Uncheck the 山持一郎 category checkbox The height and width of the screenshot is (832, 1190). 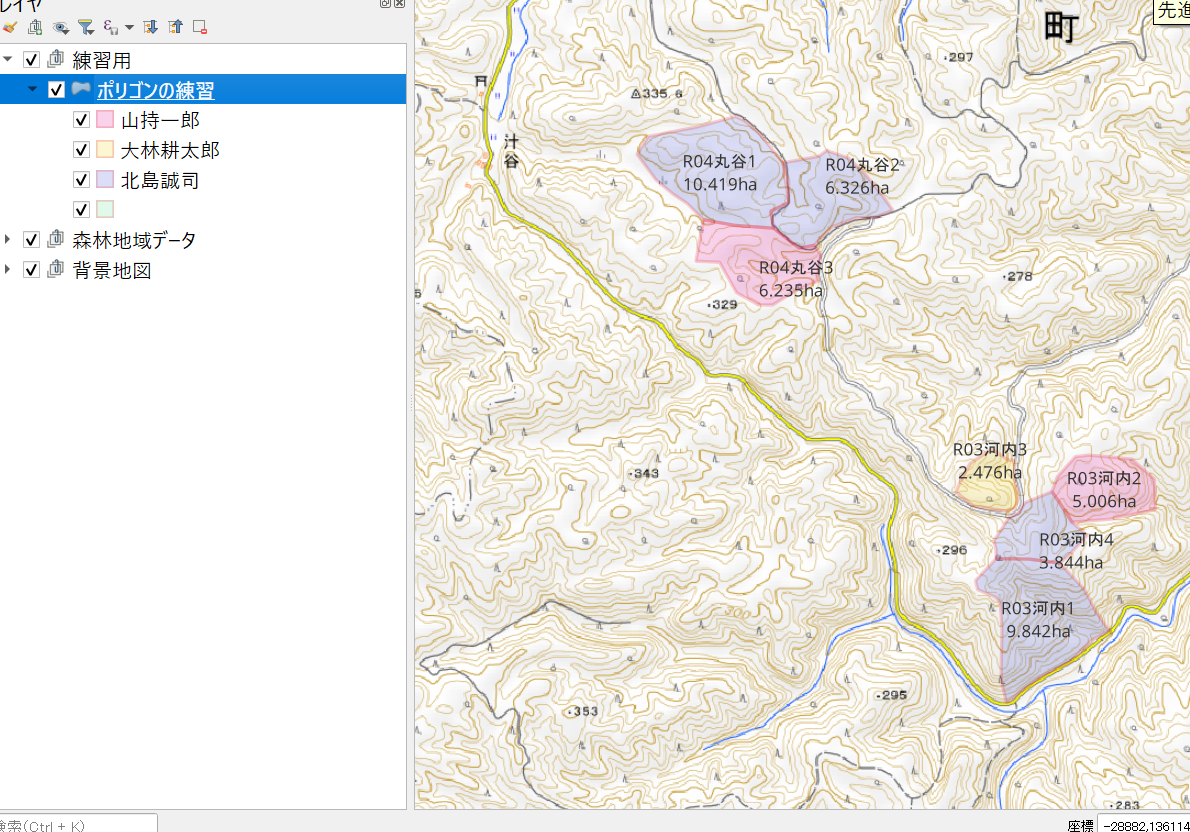click(81, 119)
